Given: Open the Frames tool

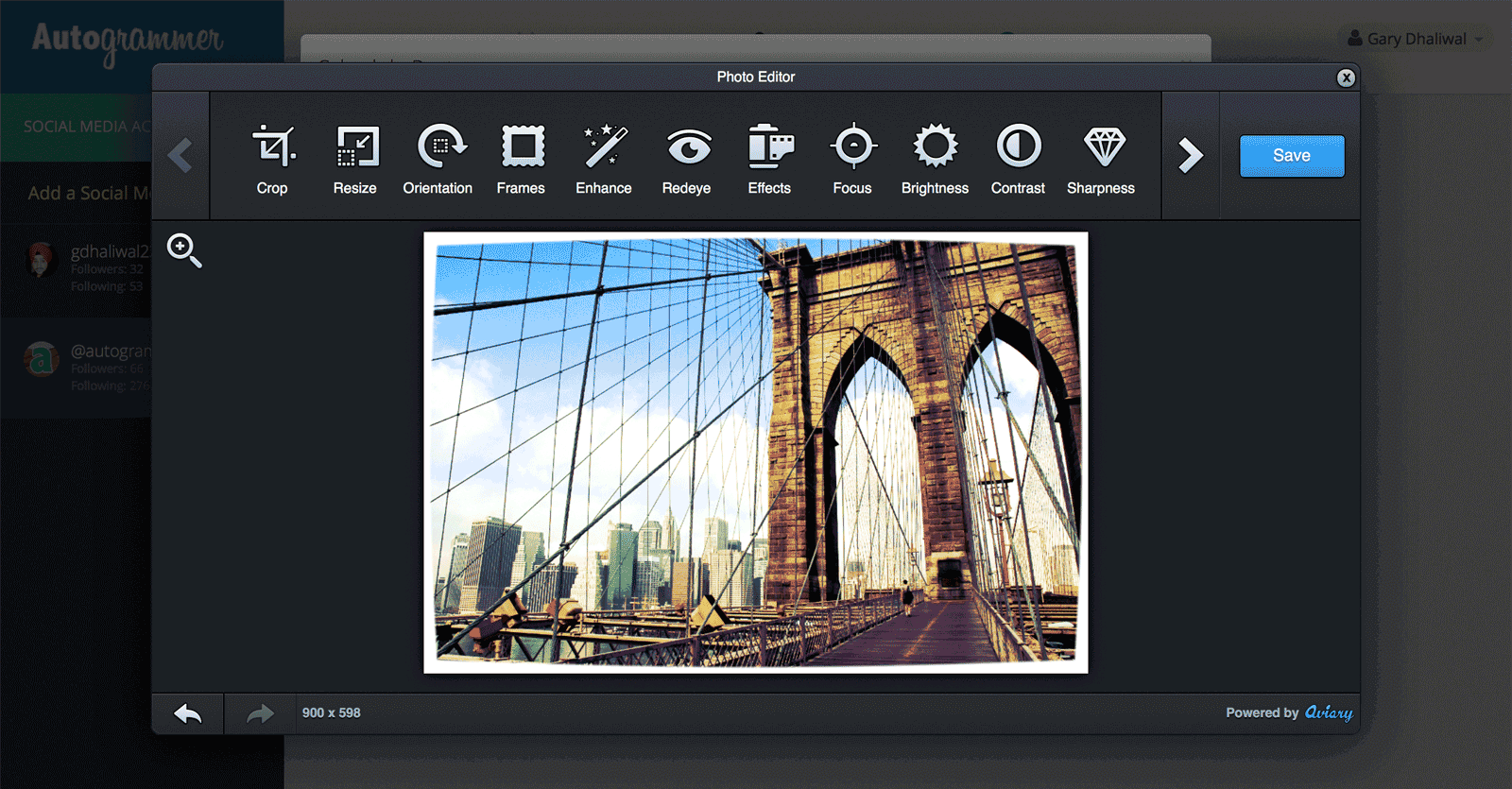Looking at the screenshot, I should click(x=521, y=158).
